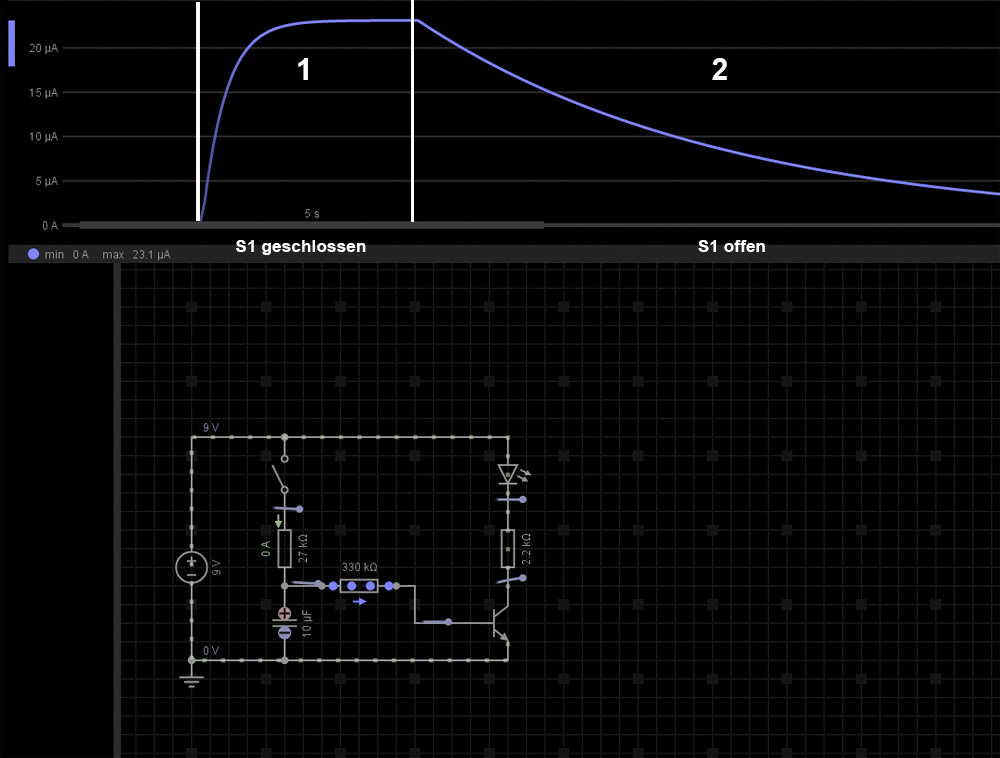The height and width of the screenshot is (758, 1000).
Task: Click the 0 V node label
Action: pos(211,650)
